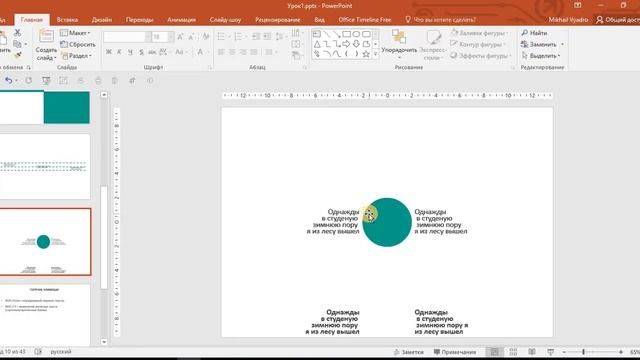Select the Format Painter brush icon
The image size is (640, 360).
tap(18, 54)
